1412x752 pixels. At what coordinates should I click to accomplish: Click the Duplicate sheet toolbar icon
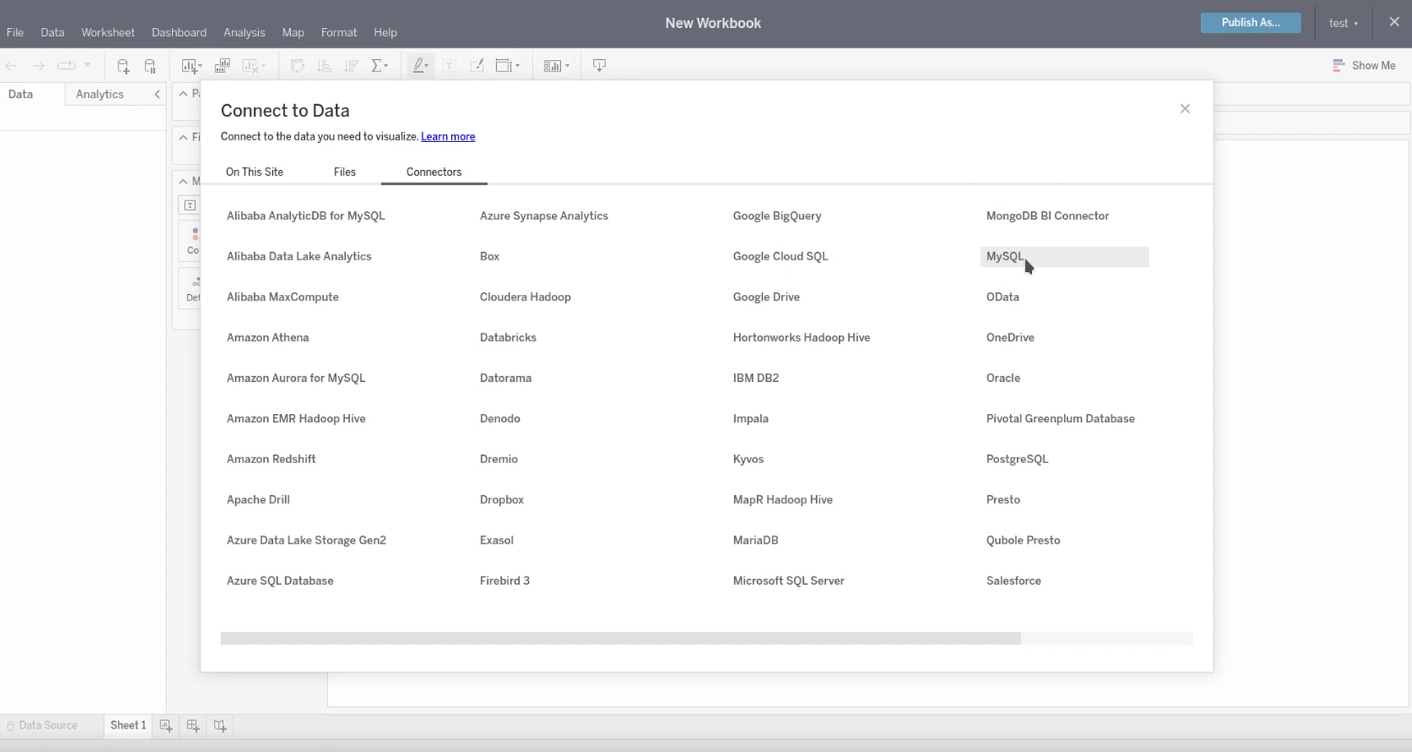tap(222, 66)
